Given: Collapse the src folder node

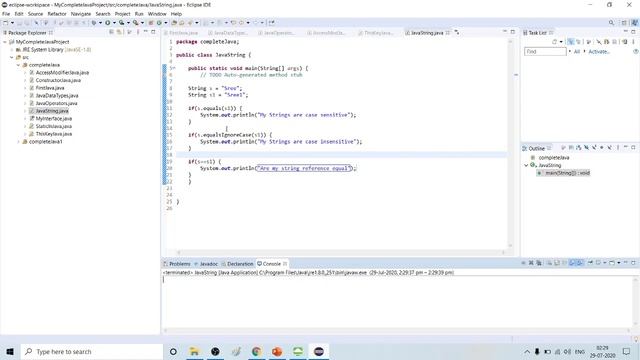Looking at the screenshot, I should tap(12, 57).
